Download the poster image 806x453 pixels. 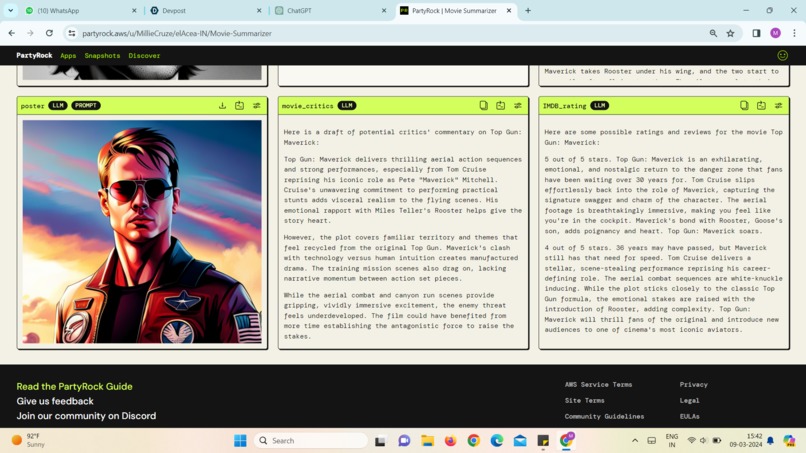click(x=223, y=105)
